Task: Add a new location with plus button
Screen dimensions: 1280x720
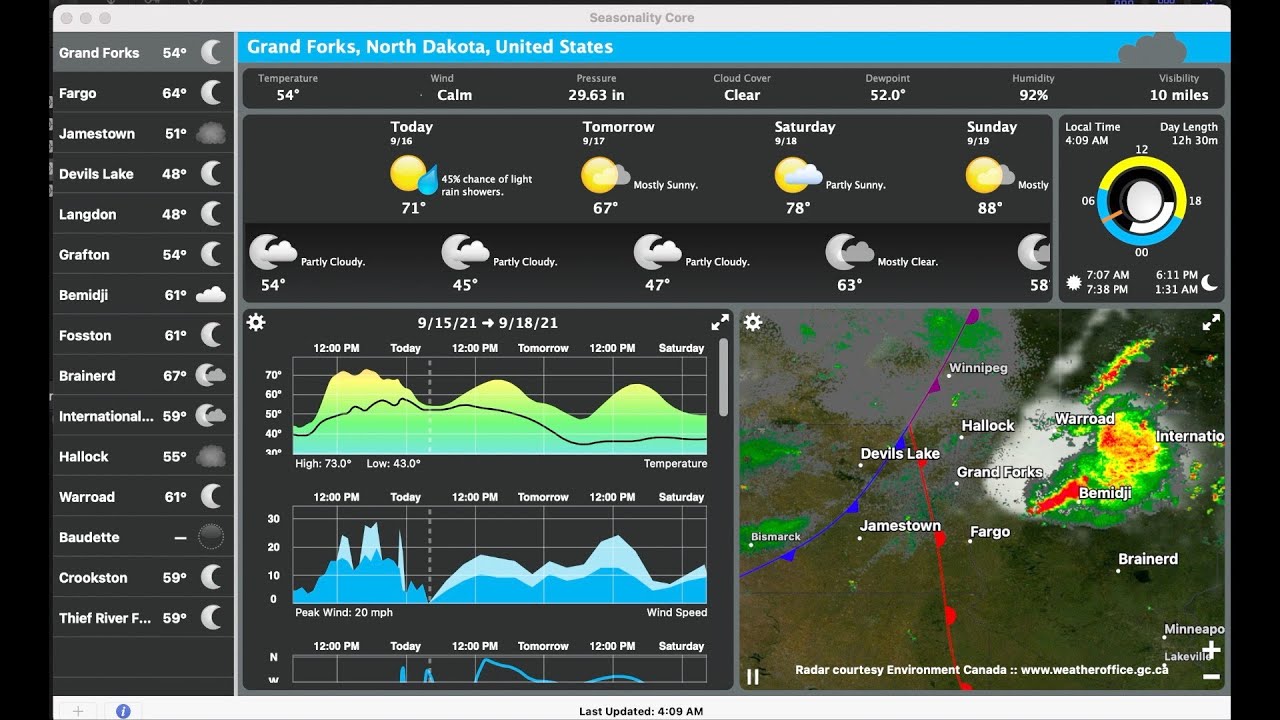Action: tap(78, 711)
